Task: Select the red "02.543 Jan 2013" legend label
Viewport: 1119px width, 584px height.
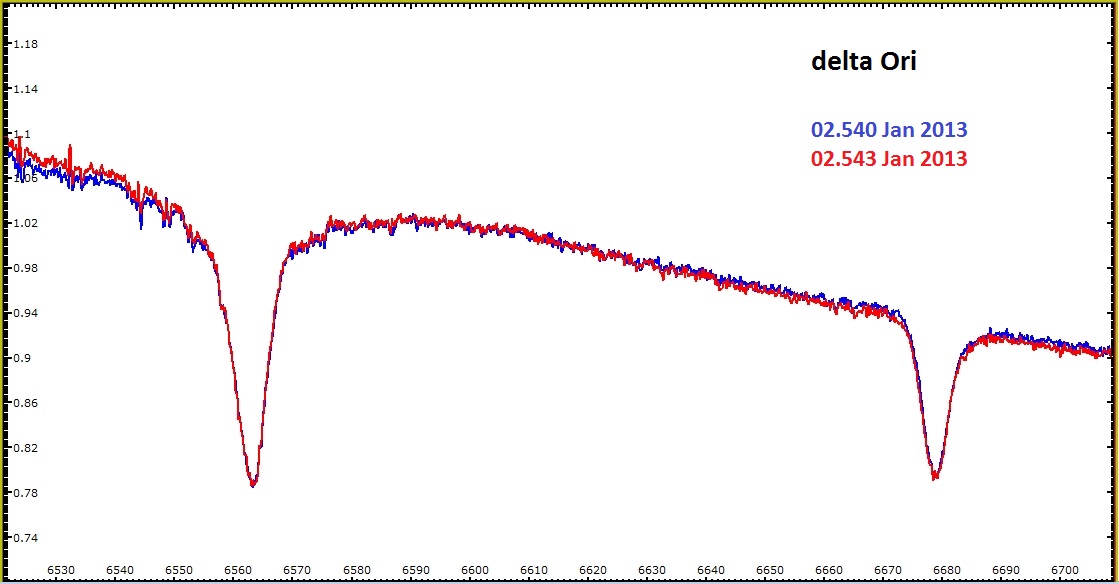Action: coord(889,159)
